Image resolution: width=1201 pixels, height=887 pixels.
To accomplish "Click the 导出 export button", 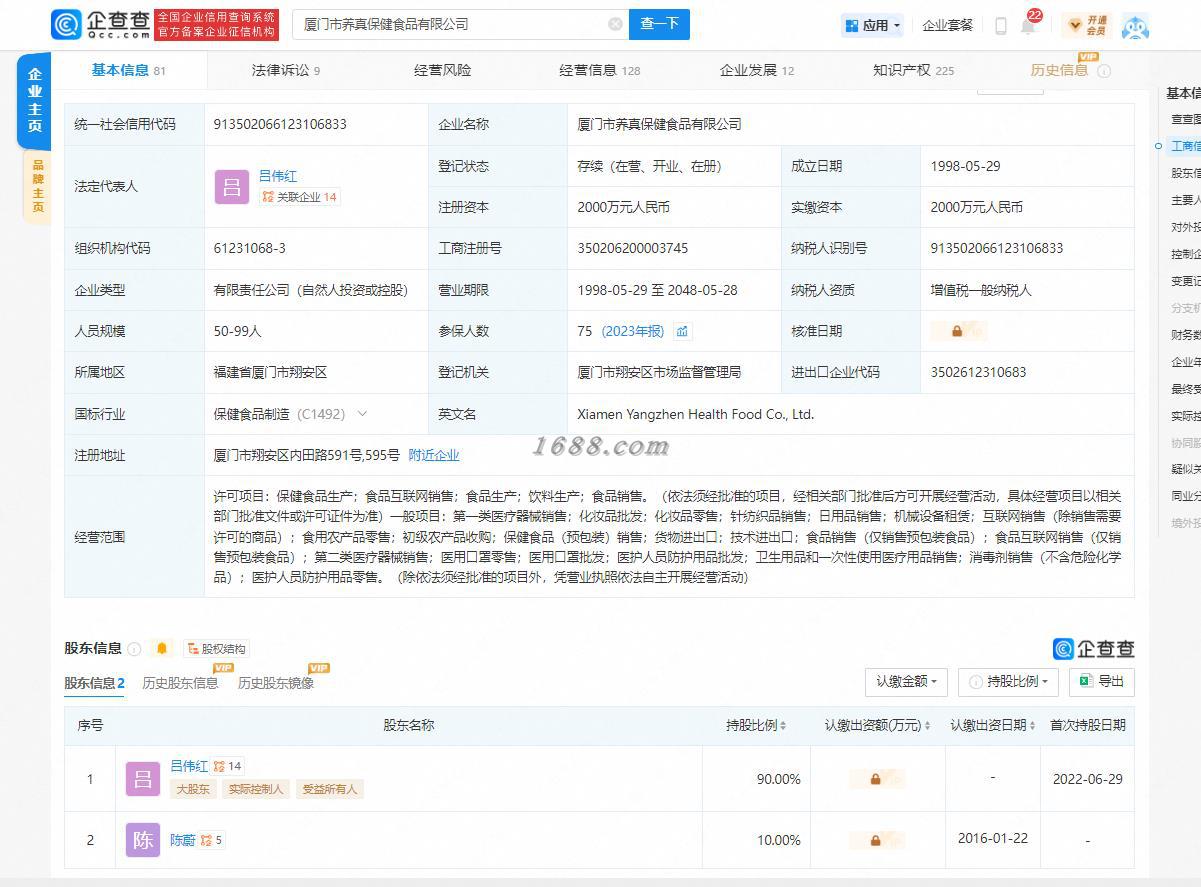I will 1101,682.
